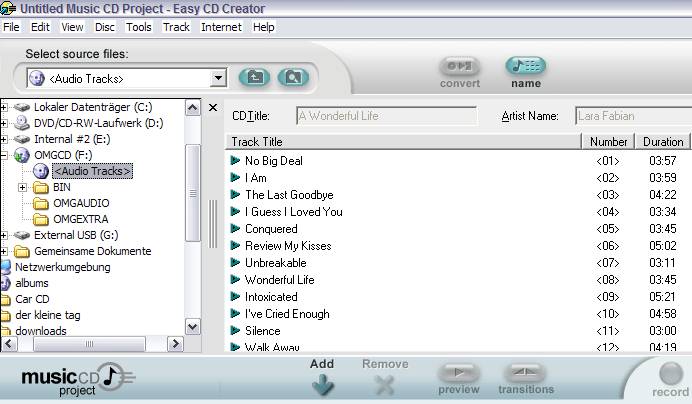Open the source files dropdown arrow
This screenshot has width=692, height=404.
pyautogui.click(x=218, y=79)
